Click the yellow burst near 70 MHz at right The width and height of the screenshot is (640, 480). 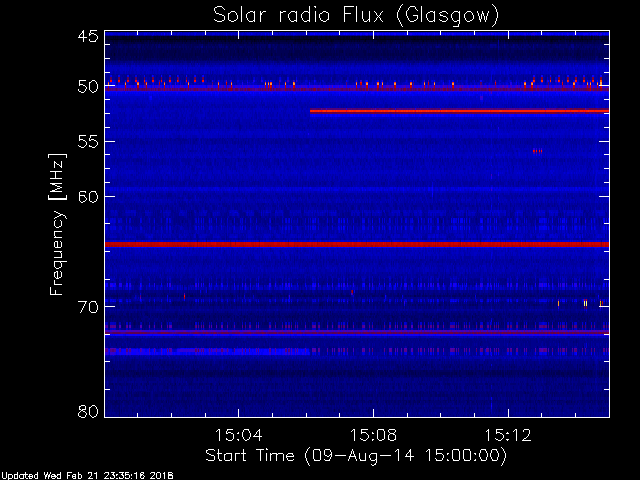pos(585,303)
